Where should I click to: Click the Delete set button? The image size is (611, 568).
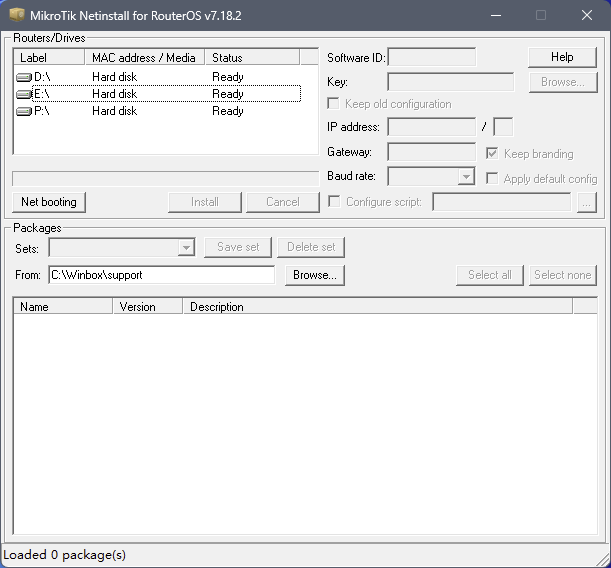click(x=311, y=247)
